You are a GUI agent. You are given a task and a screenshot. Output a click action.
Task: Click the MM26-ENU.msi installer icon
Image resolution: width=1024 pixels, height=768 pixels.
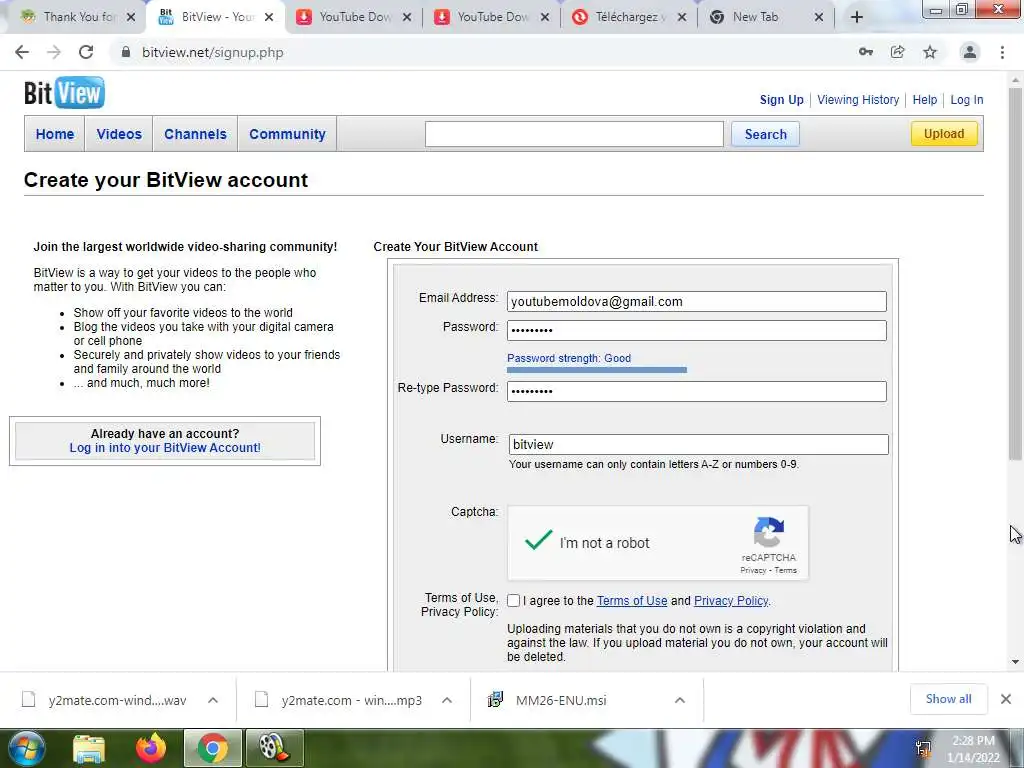(x=496, y=700)
